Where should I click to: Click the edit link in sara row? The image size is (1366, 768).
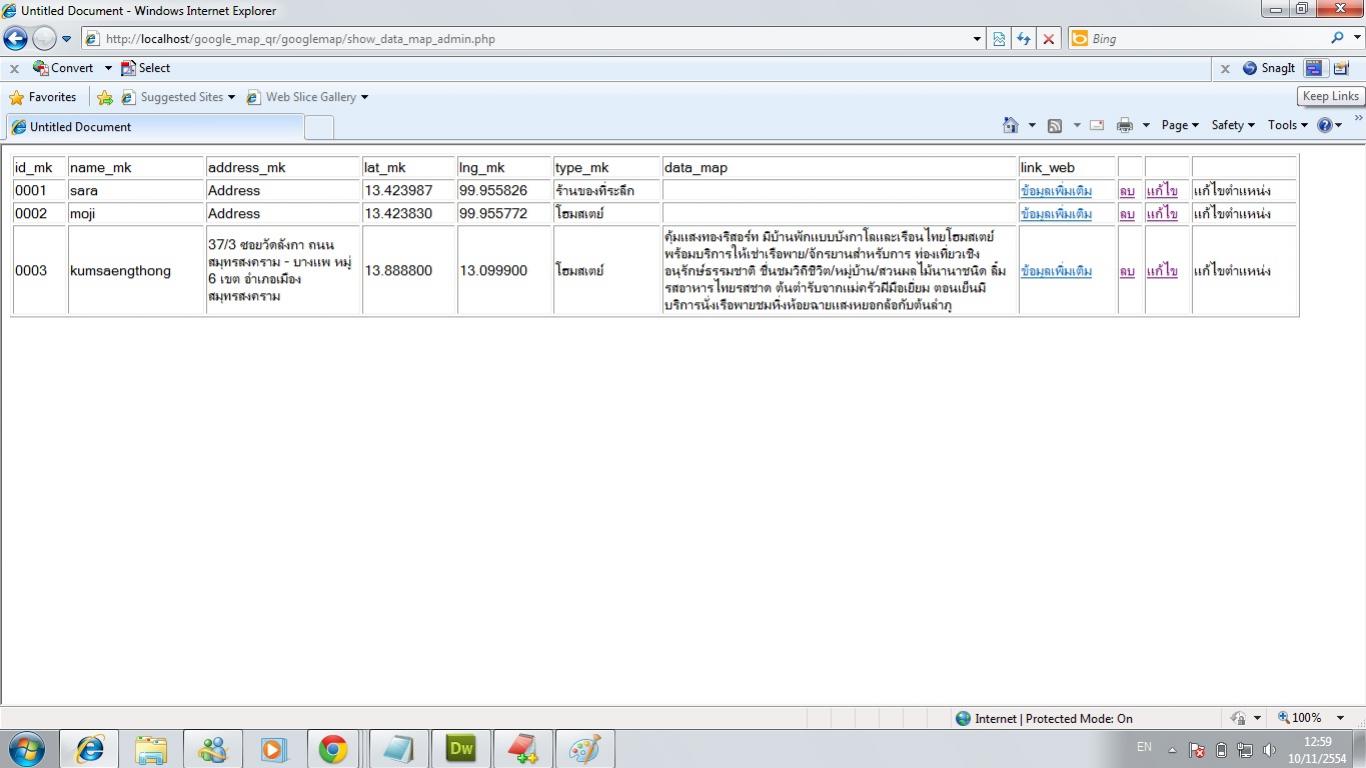(x=1162, y=190)
